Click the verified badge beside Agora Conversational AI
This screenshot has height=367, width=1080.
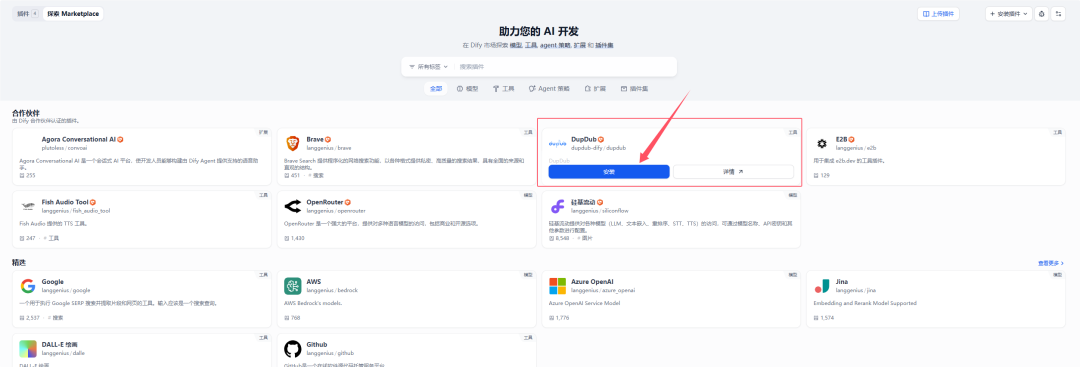click(120, 139)
